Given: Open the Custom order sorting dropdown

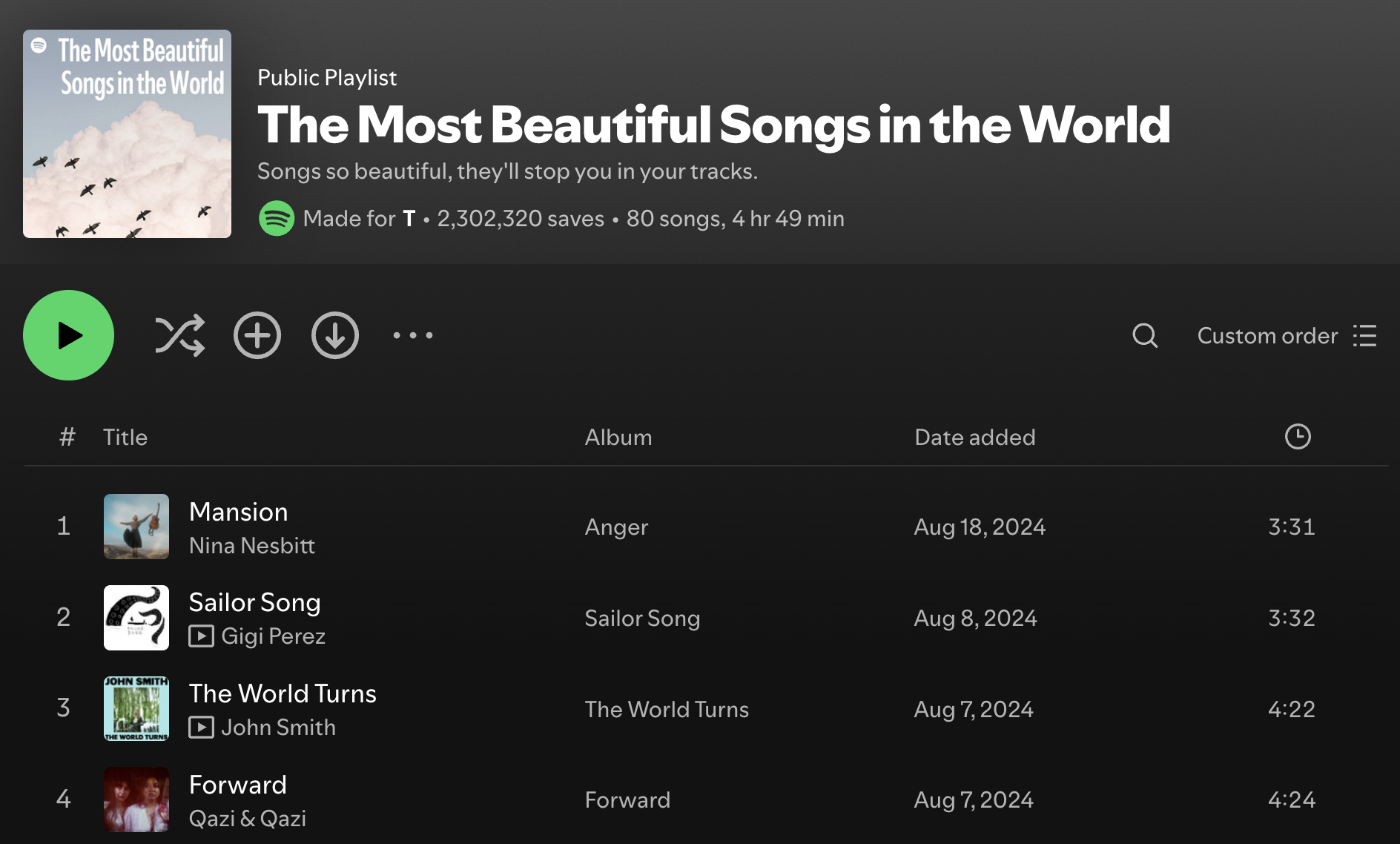Looking at the screenshot, I should (1267, 336).
